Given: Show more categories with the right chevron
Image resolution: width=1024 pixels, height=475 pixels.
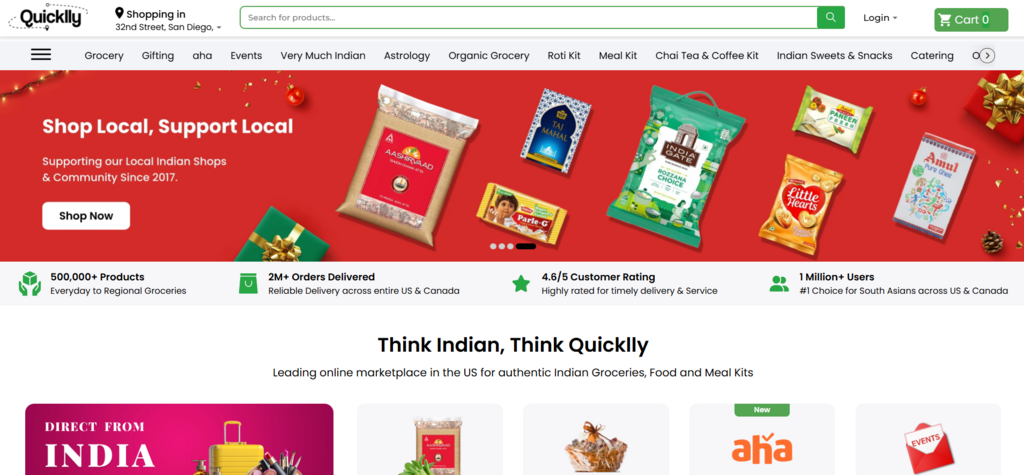Looking at the screenshot, I should coord(987,56).
